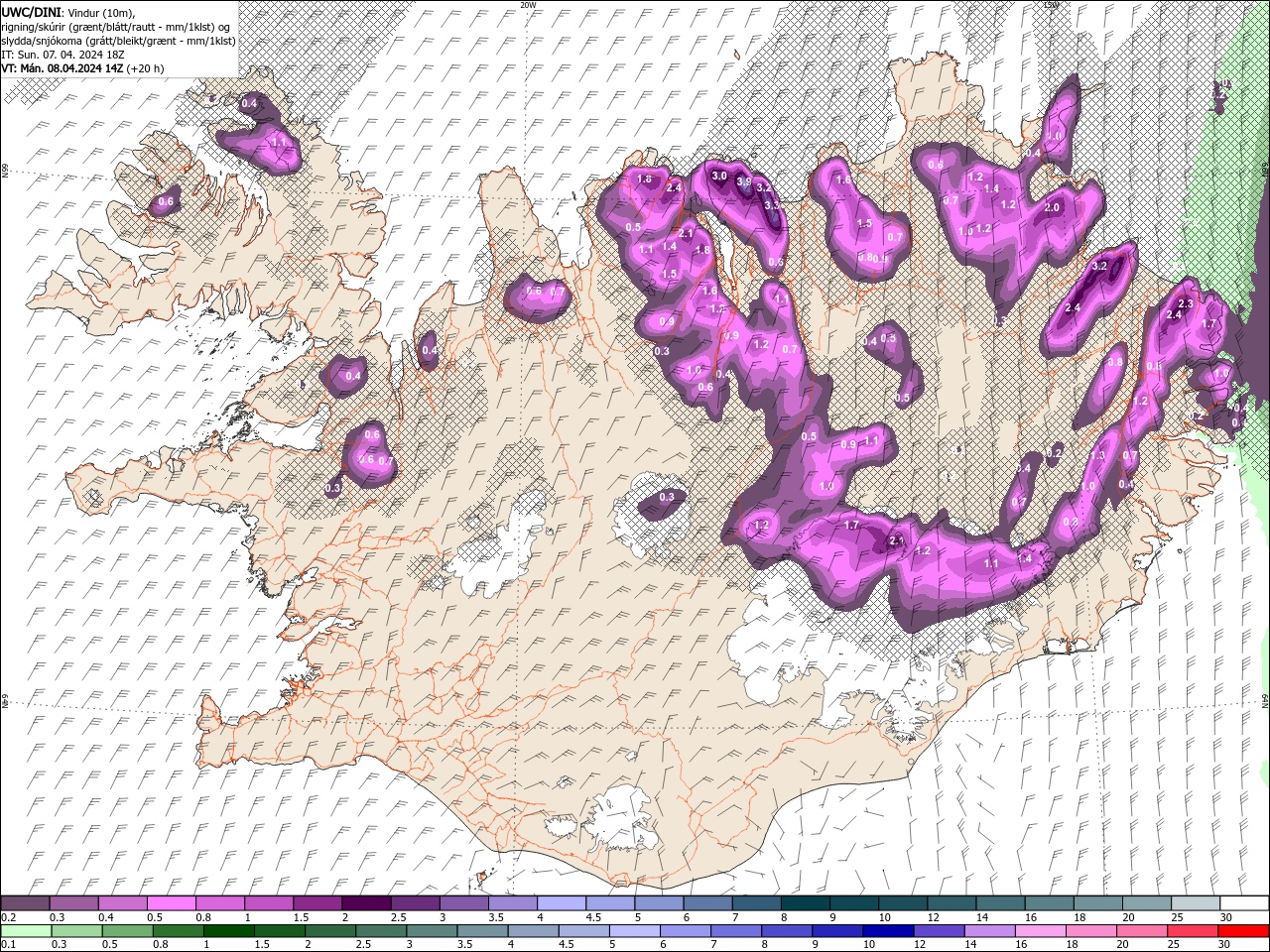Click the 18 swatch in upper legend row
Screen dimensions: 1270x952
[1097, 902]
